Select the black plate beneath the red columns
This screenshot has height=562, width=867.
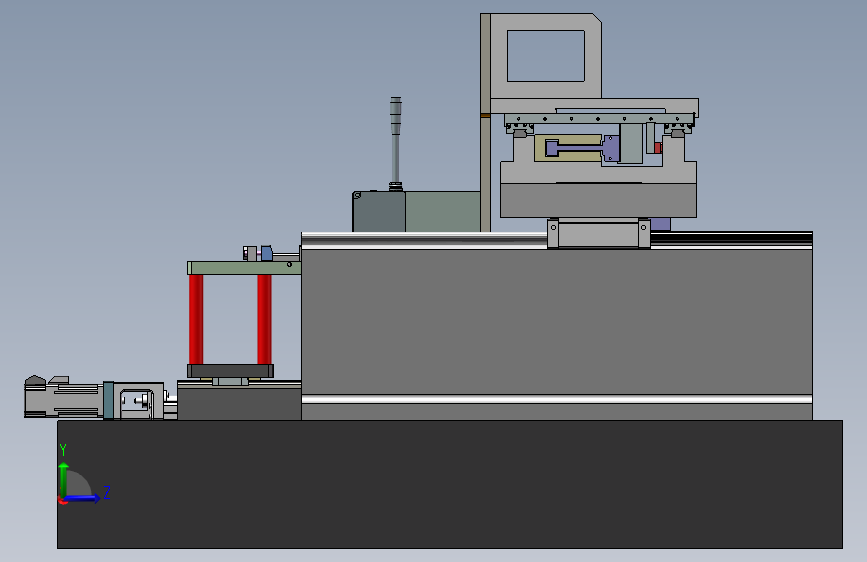point(231,371)
